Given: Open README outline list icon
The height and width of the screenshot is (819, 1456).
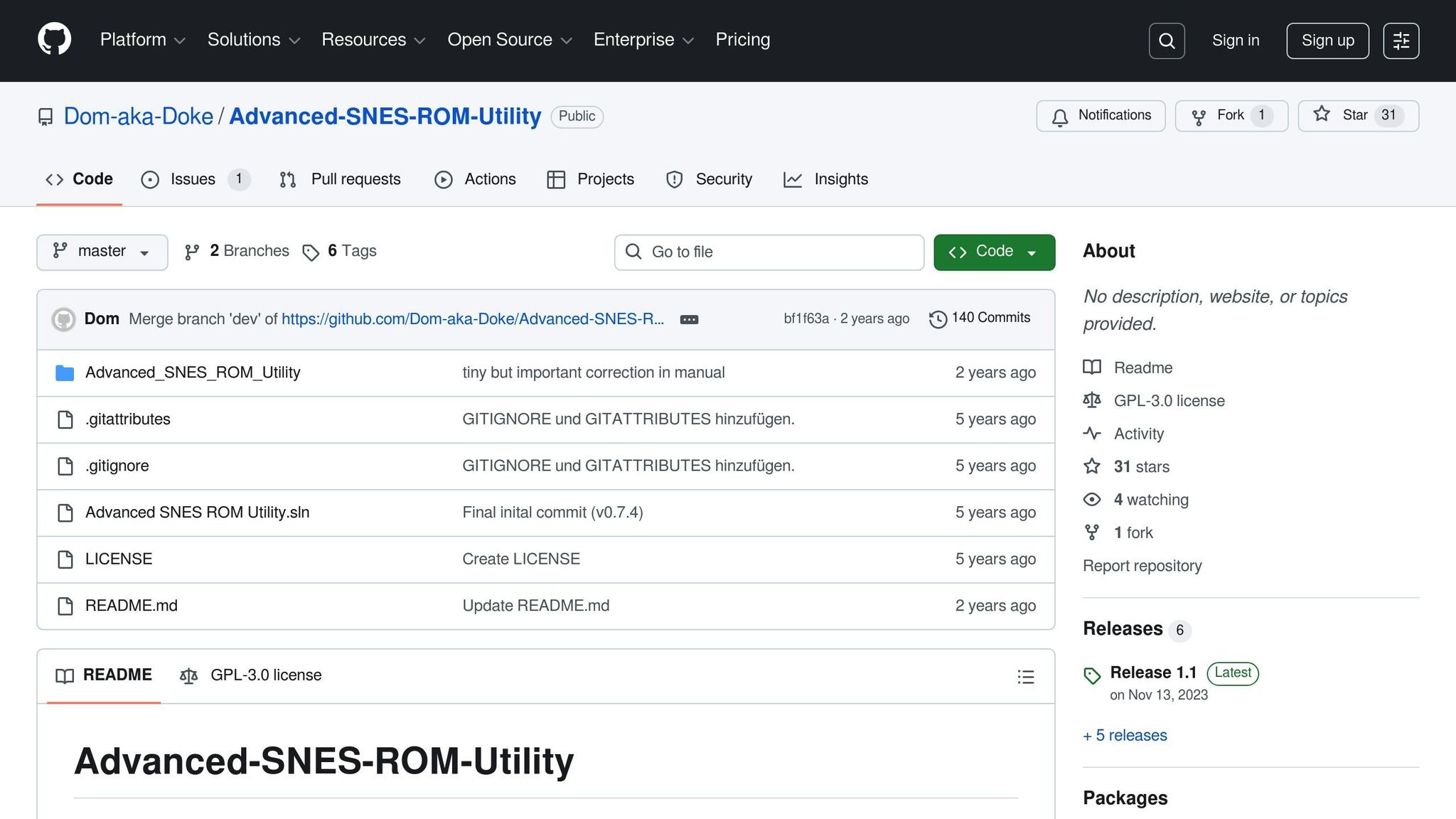Looking at the screenshot, I should tap(1025, 677).
